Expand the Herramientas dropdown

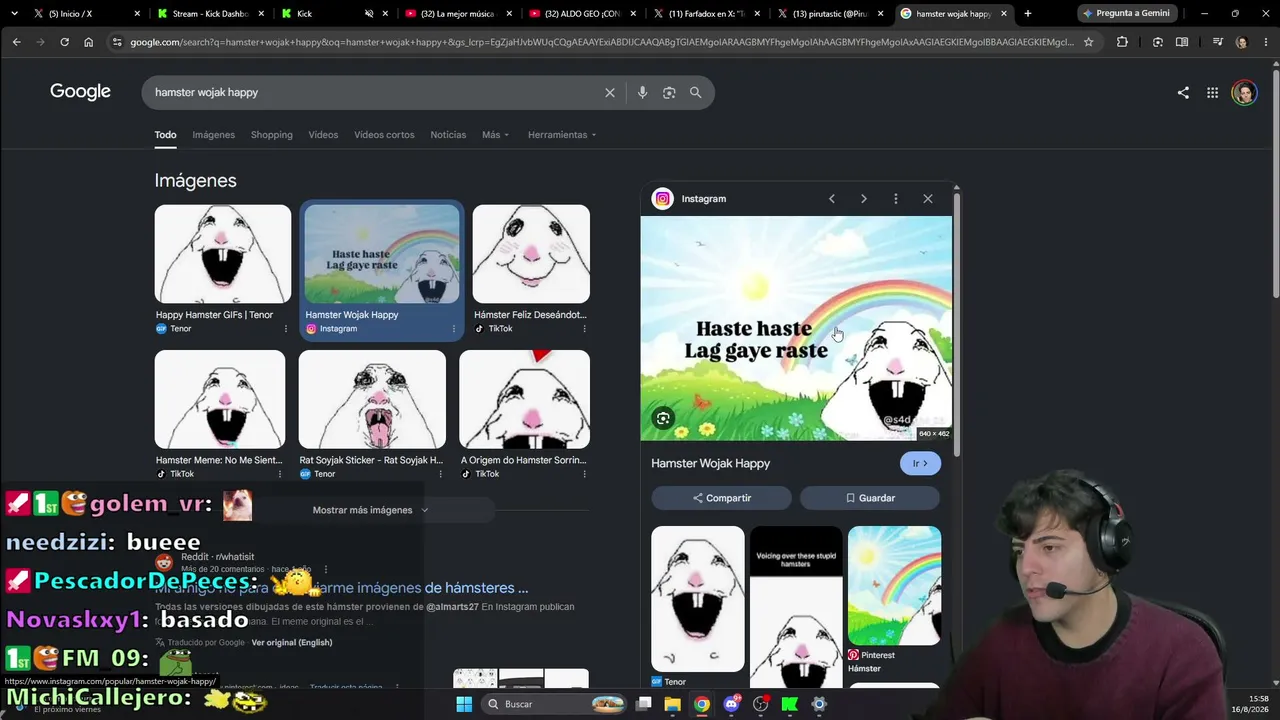(x=562, y=135)
